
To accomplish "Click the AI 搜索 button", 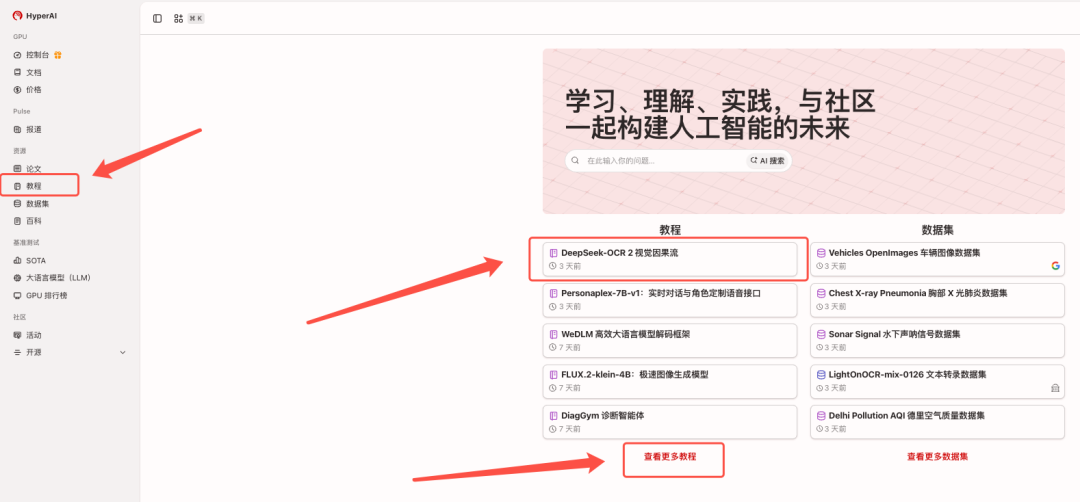I will click(767, 160).
